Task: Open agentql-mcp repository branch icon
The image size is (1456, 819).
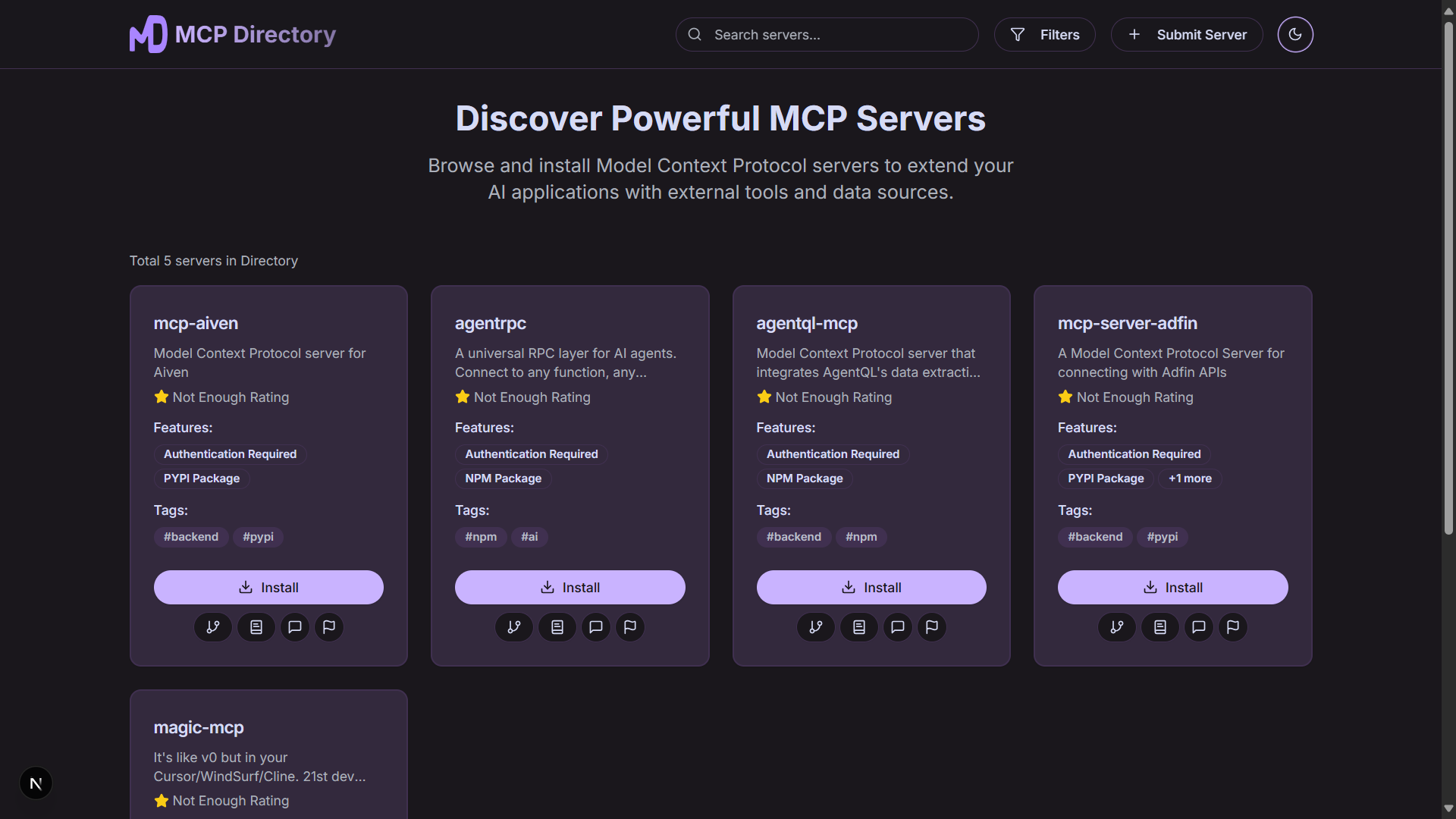Action: point(816,627)
